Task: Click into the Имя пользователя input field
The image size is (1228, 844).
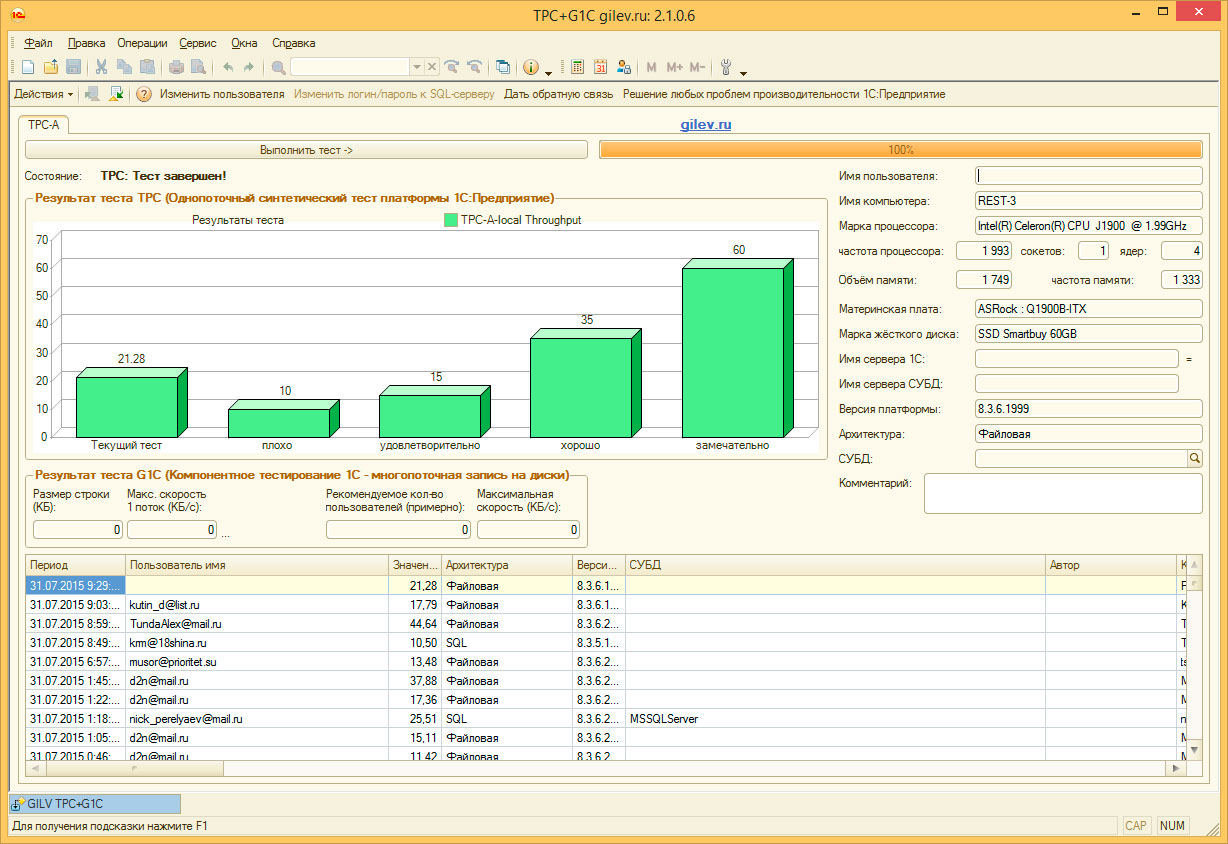Action: click(1088, 176)
